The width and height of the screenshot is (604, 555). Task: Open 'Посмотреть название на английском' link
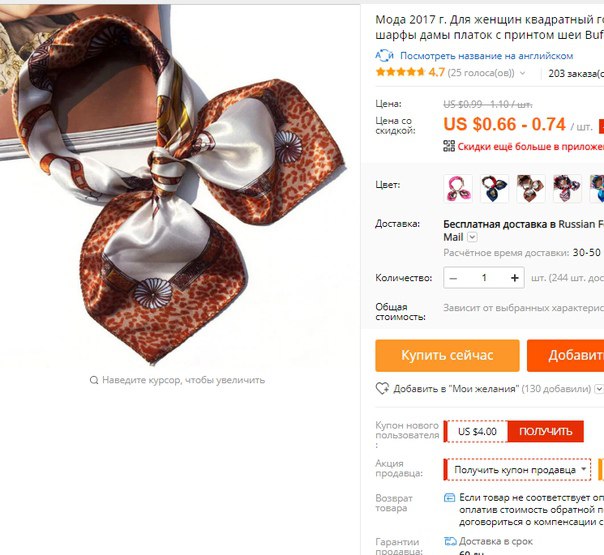[x=487, y=56]
